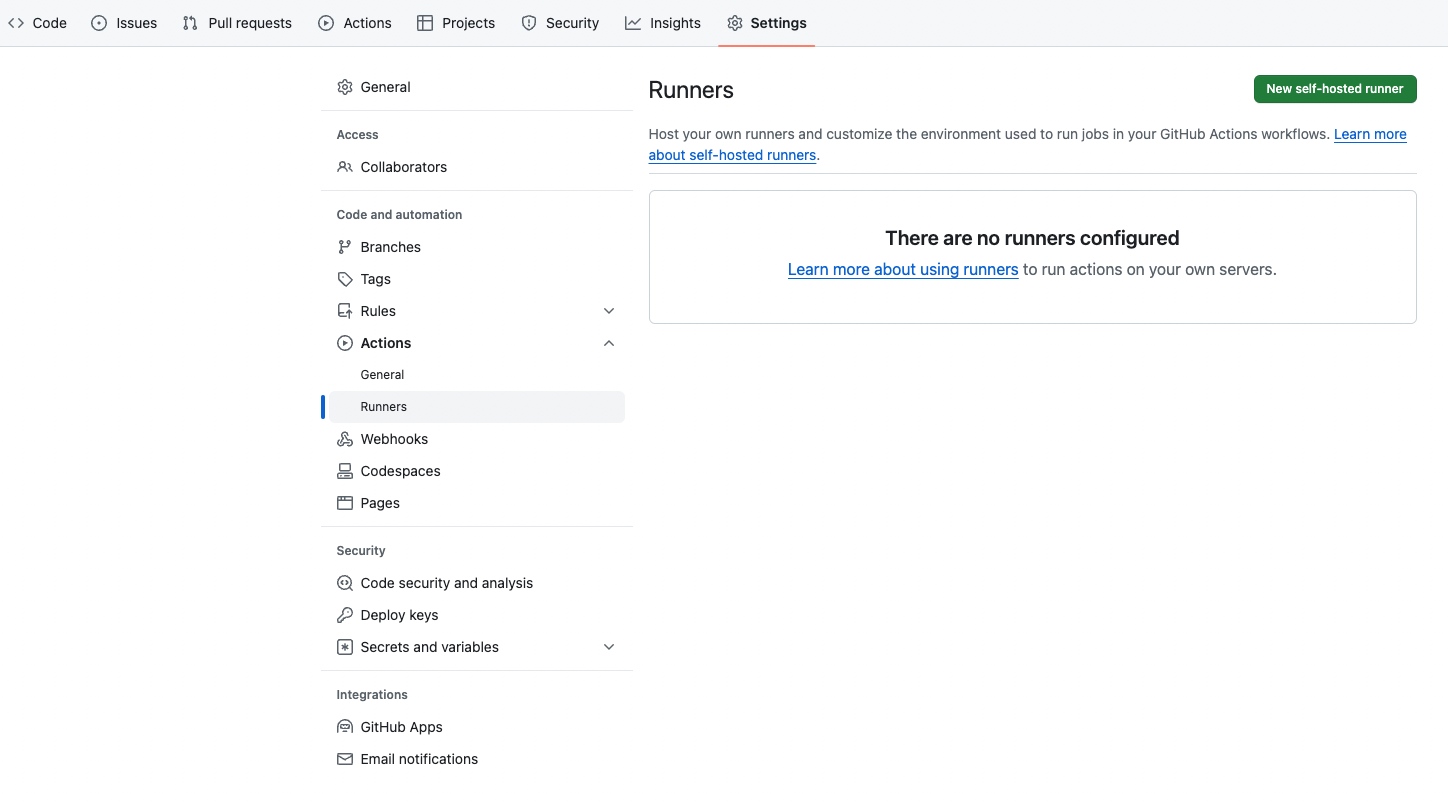Viewport: 1448px width, 803px height.
Task: Click the key icon beside Deploy keys
Action: 345,615
